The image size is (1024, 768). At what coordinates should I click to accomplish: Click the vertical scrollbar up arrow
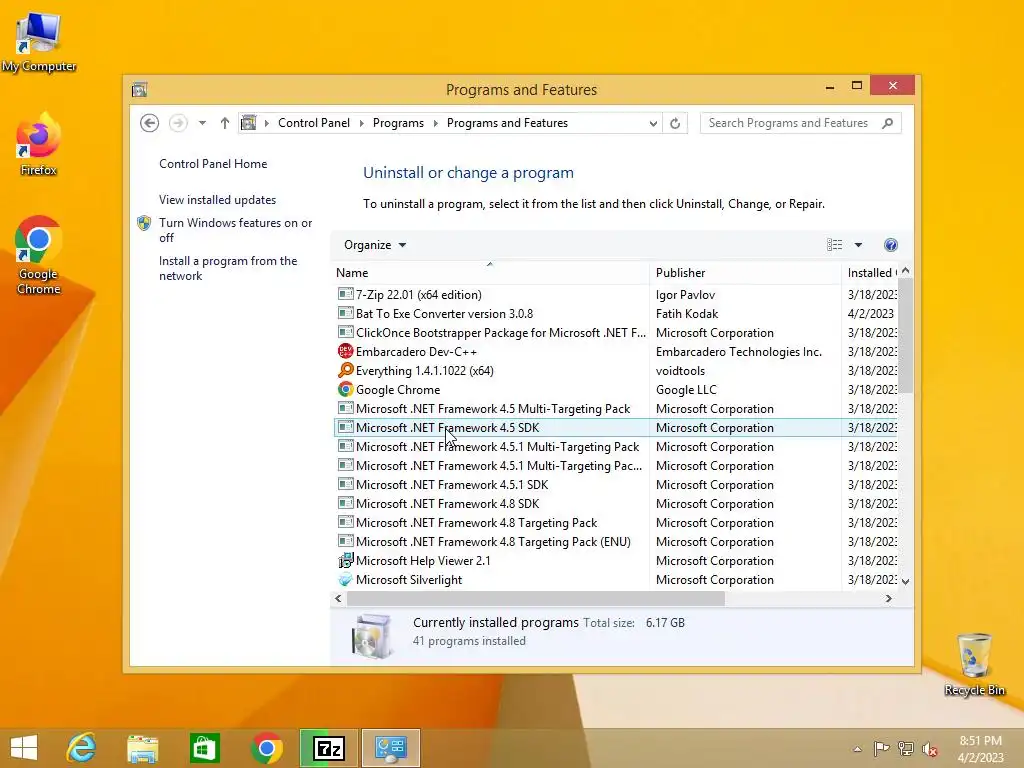pos(905,270)
